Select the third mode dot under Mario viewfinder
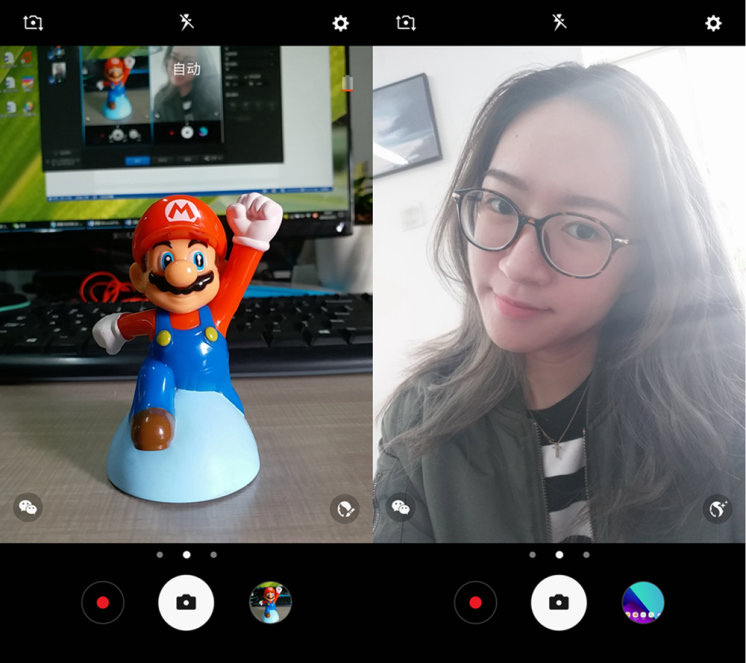Image resolution: width=746 pixels, height=663 pixels. coord(213,554)
